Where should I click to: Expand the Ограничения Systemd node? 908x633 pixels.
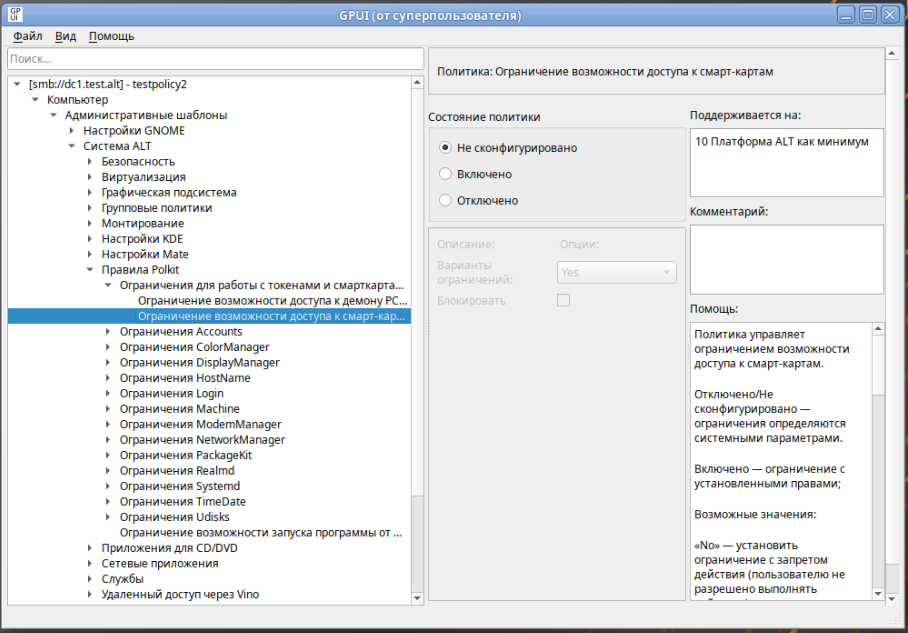(x=108, y=486)
